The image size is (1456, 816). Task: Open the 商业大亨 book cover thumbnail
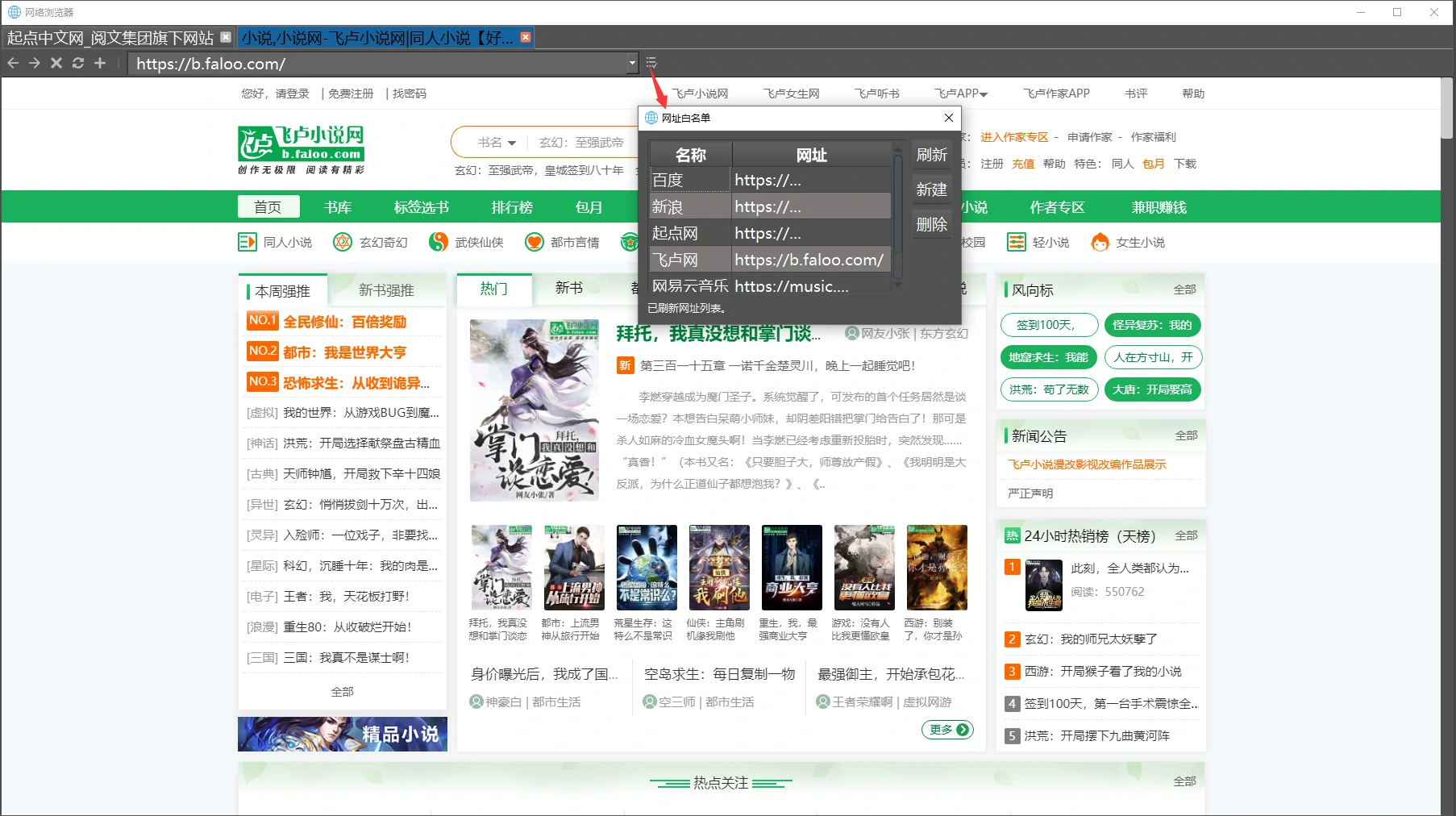click(x=792, y=568)
